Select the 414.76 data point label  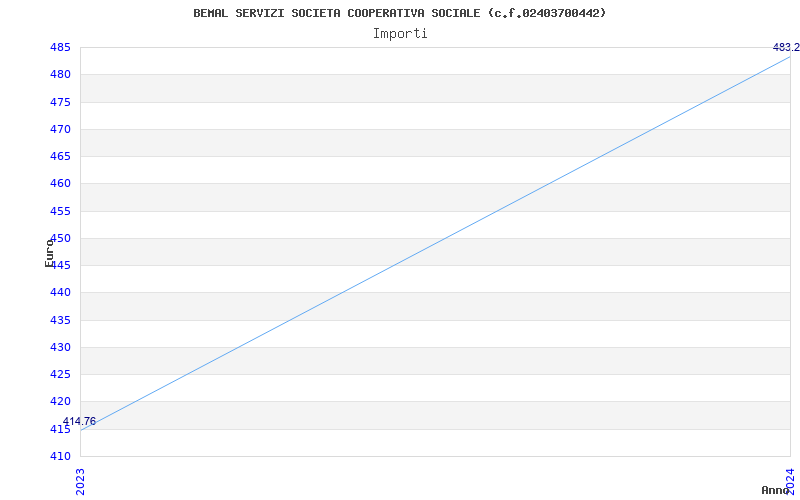[x=79, y=421]
